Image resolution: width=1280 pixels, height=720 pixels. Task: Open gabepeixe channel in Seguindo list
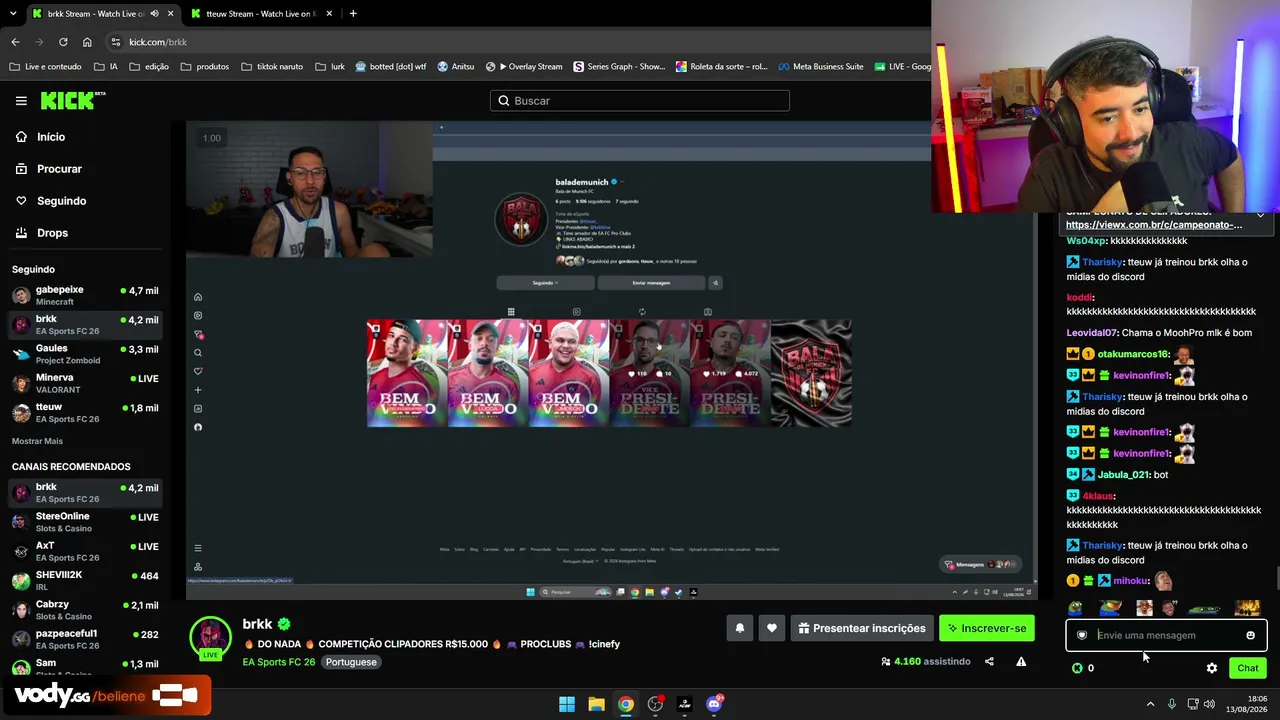click(85, 295)
